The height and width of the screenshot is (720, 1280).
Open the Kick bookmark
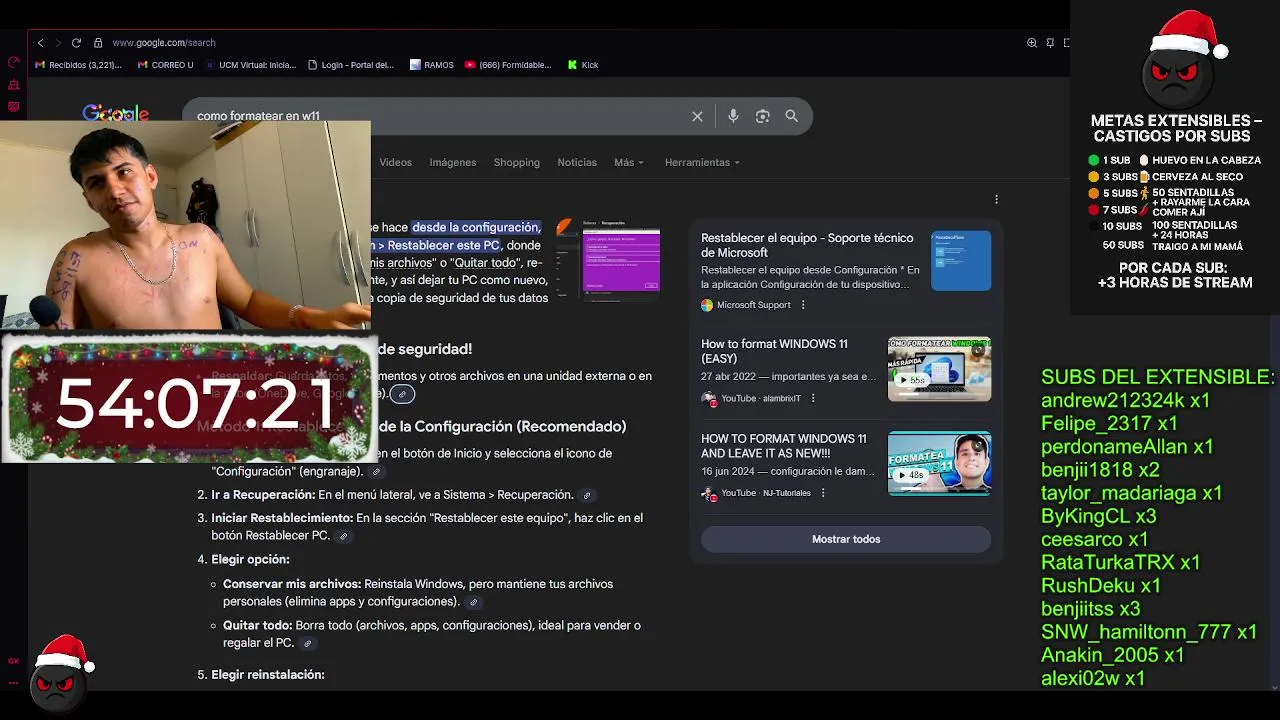[582, 65]
